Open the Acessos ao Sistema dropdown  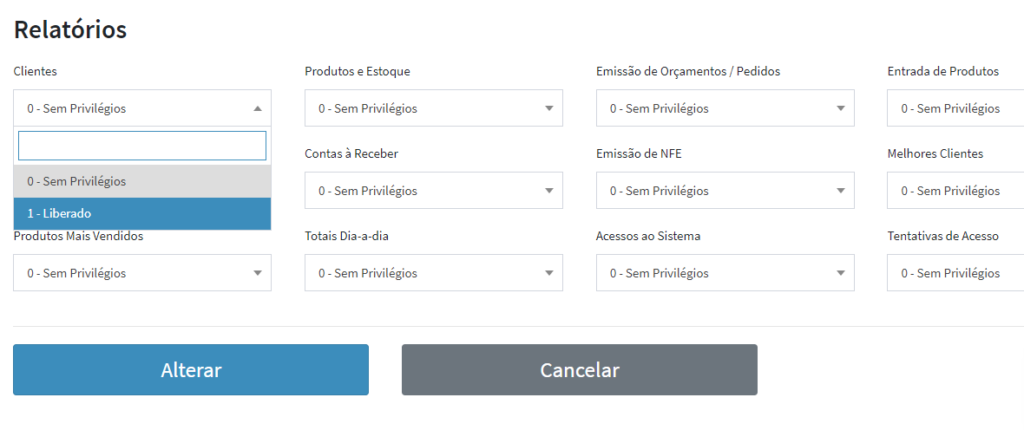click(x=725, y=272)
